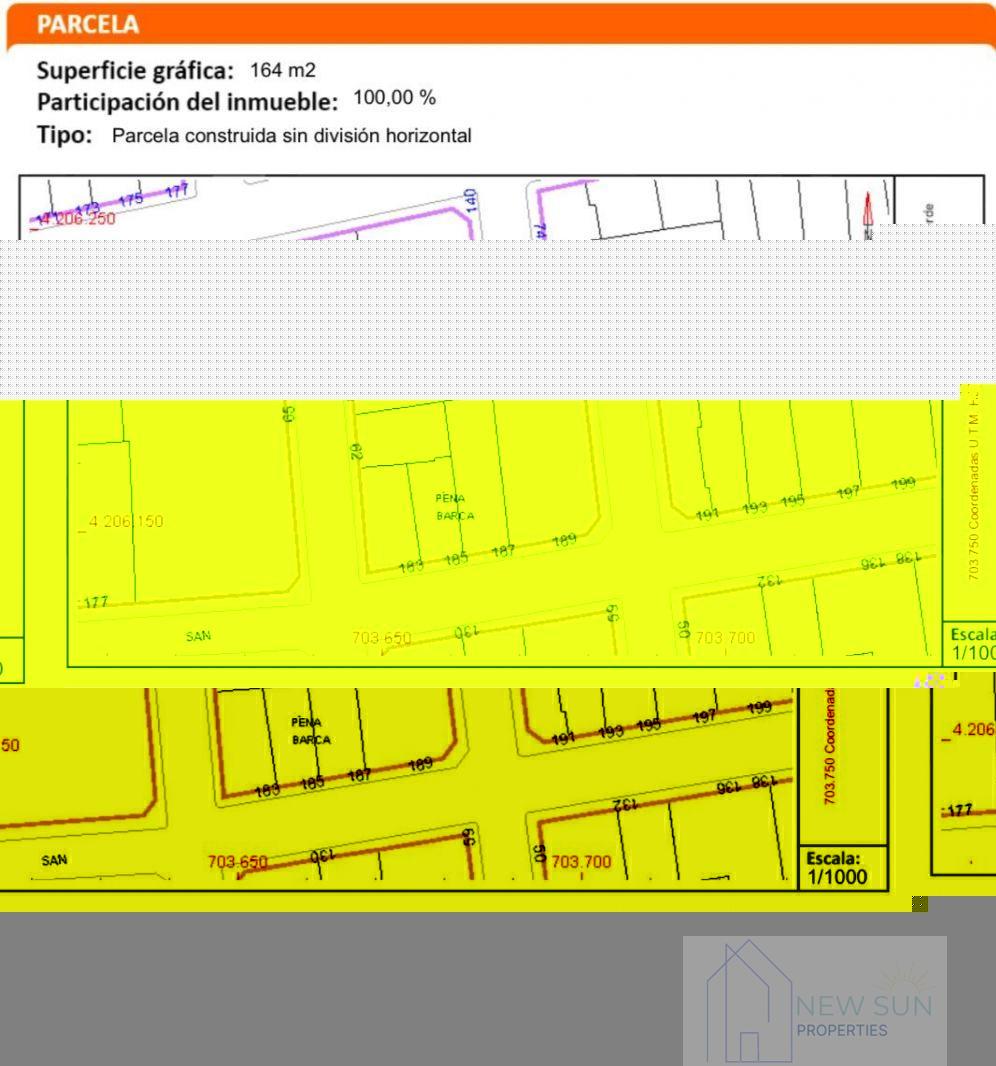Click the 4.206.250 red coordinate label
Viewport: 996px width, 1066px height.
tap(74, 219)
